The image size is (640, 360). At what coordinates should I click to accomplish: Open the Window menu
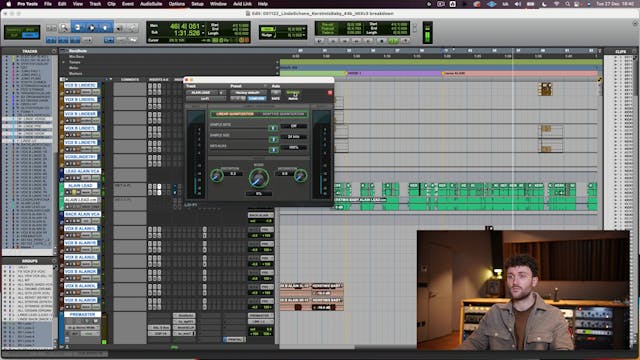(x=218, y=4)
